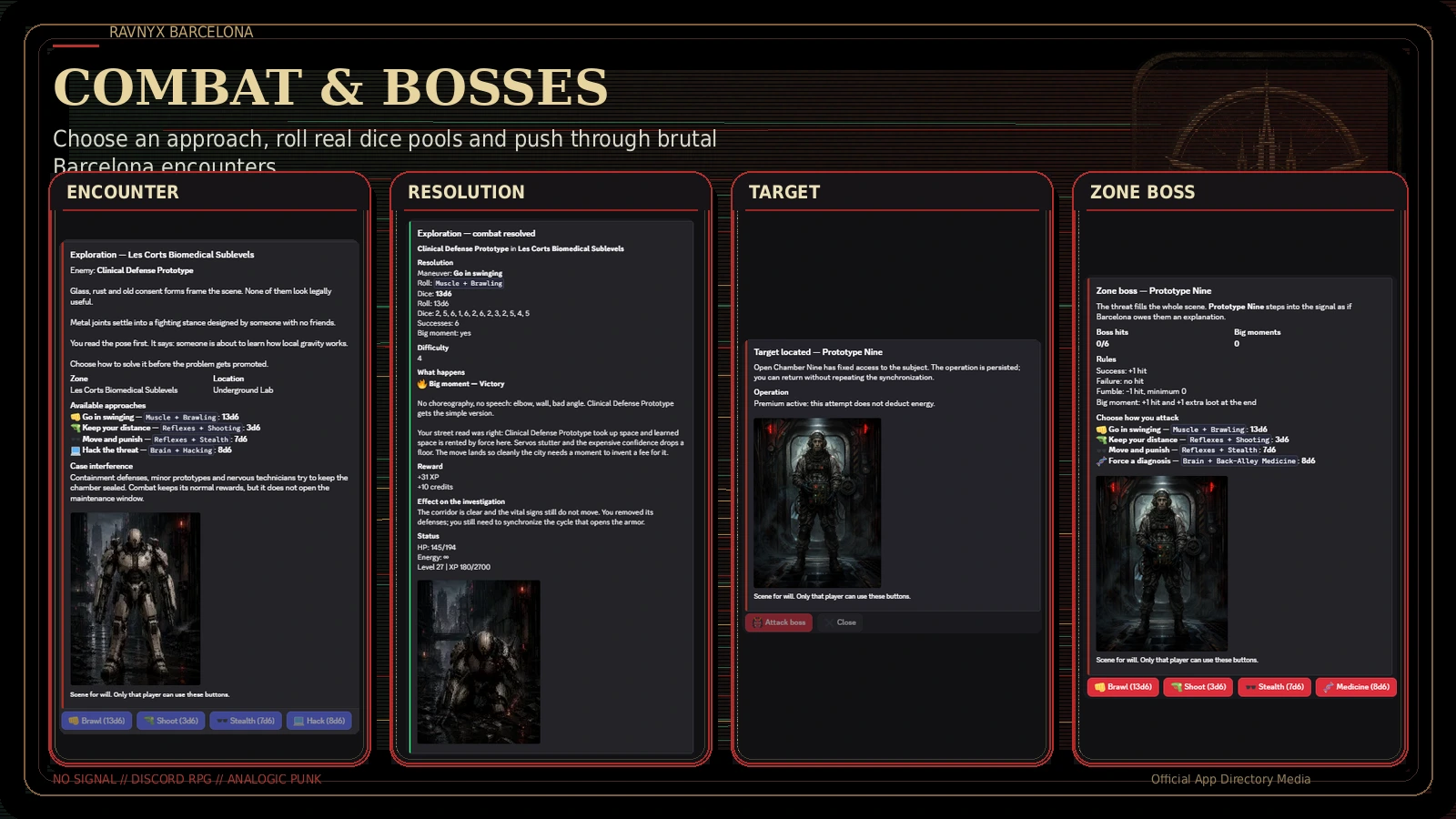Click the Shoot (3d6) button in Encounter card

[x=171, y=721]
